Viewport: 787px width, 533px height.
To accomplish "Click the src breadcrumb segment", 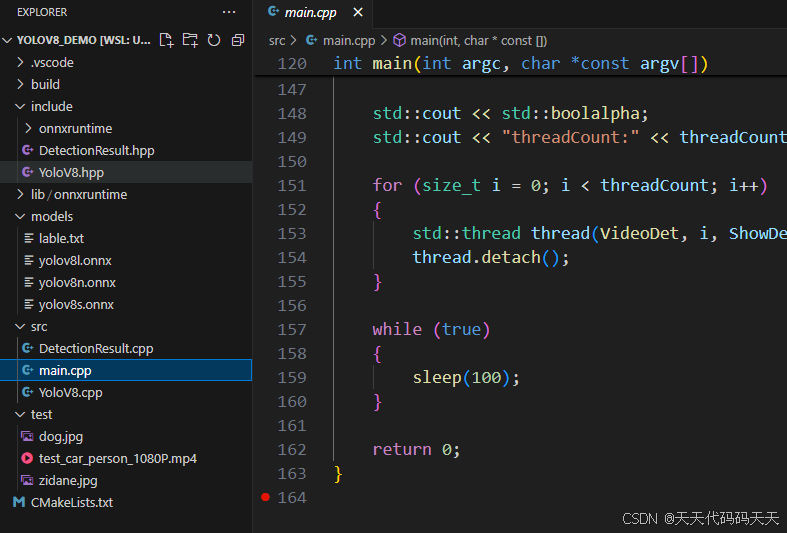I will 277,41.
